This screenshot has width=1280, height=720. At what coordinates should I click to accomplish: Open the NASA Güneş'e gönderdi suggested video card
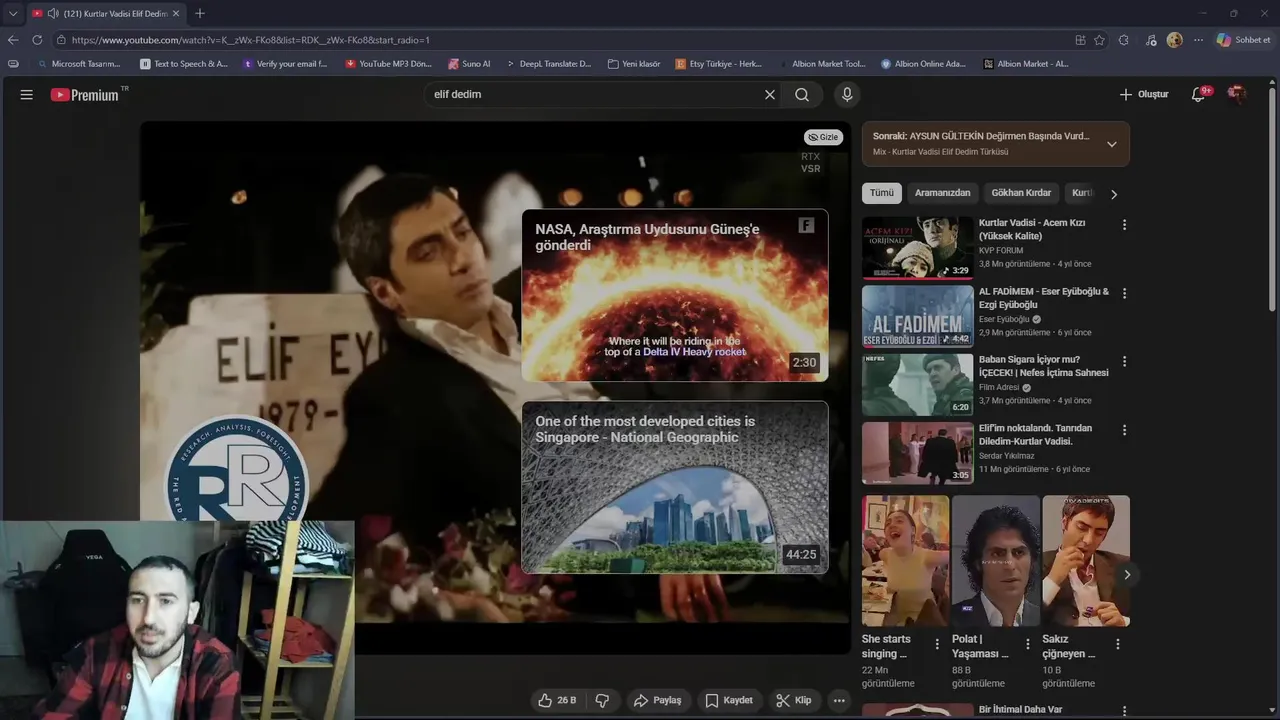[675, 295]
